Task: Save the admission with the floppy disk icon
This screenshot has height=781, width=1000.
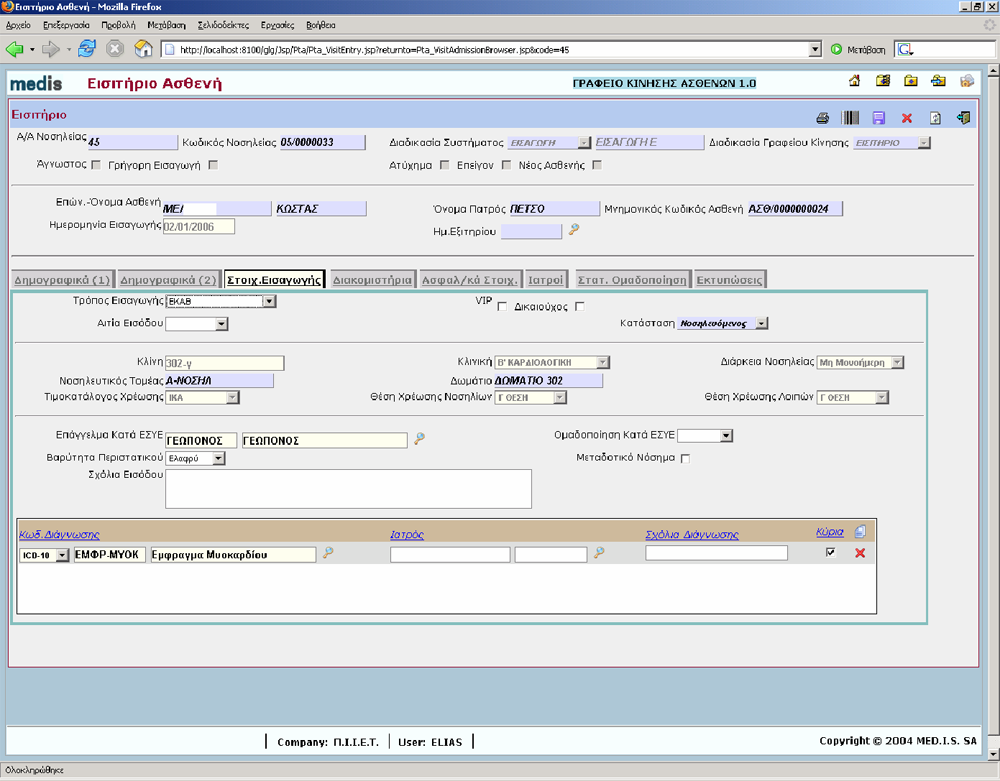Action: [x=878, y=118]
